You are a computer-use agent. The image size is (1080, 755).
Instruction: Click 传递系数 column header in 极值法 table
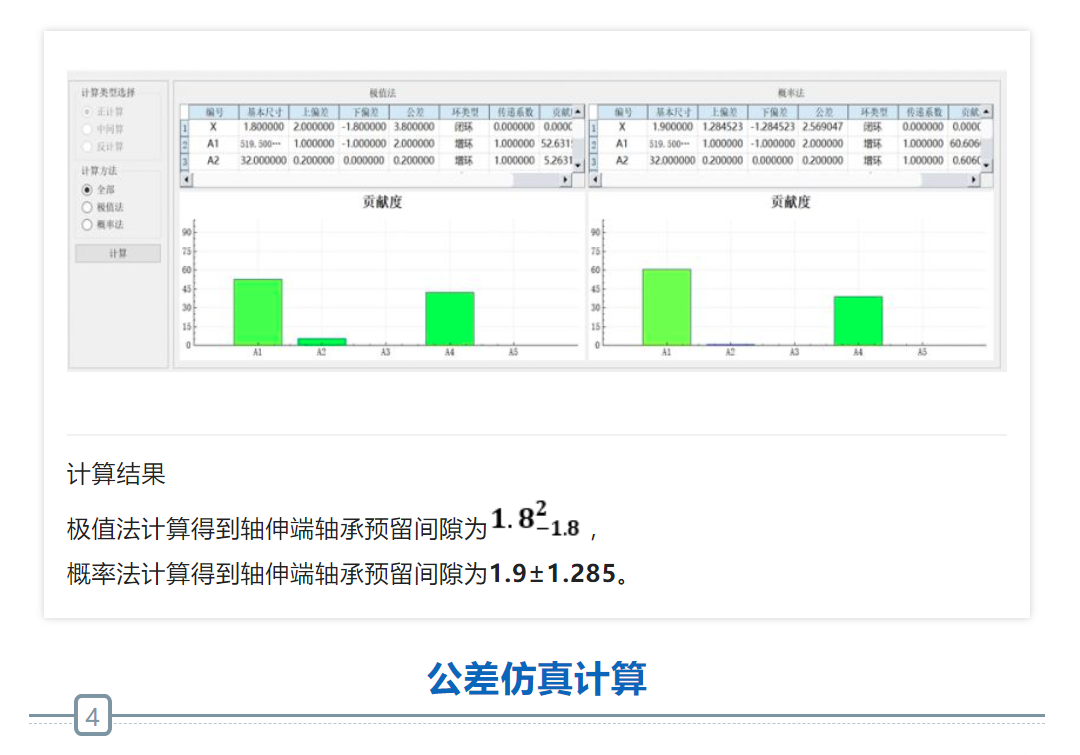(x=515, y=112)
